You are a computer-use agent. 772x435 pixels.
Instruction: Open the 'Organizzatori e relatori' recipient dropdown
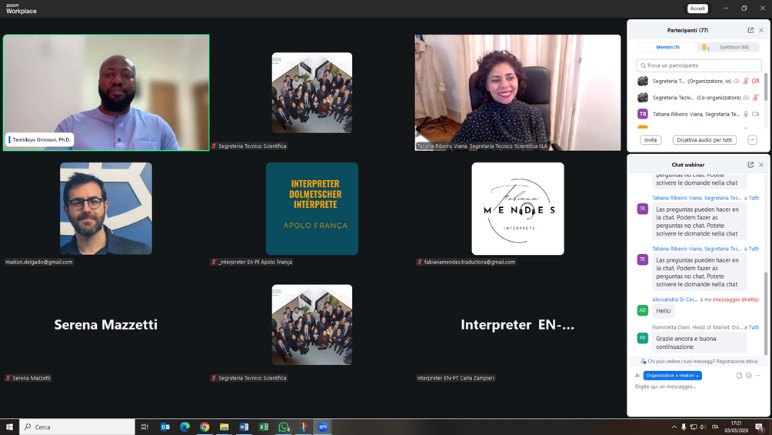(672, 376)
